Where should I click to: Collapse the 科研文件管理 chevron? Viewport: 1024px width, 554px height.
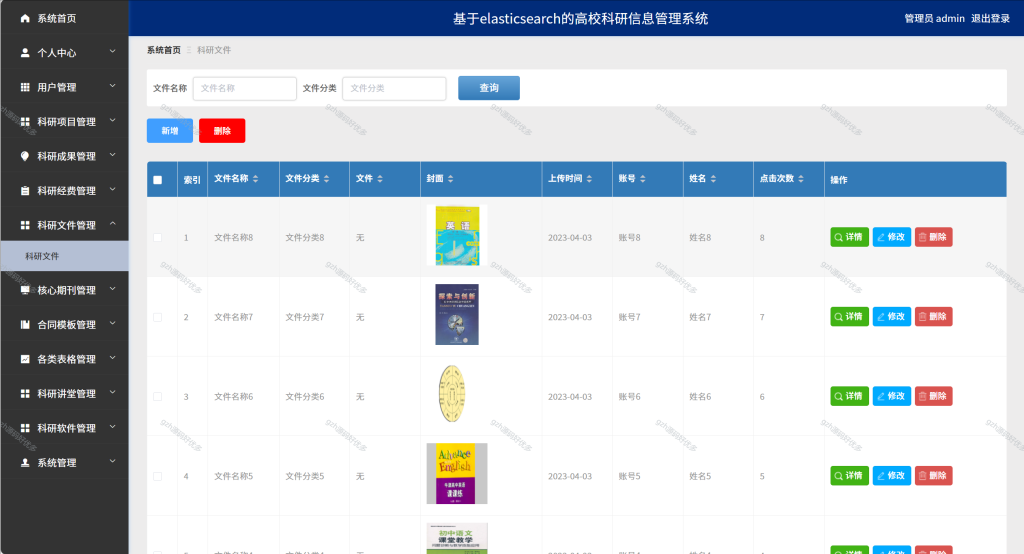point(112,224)
